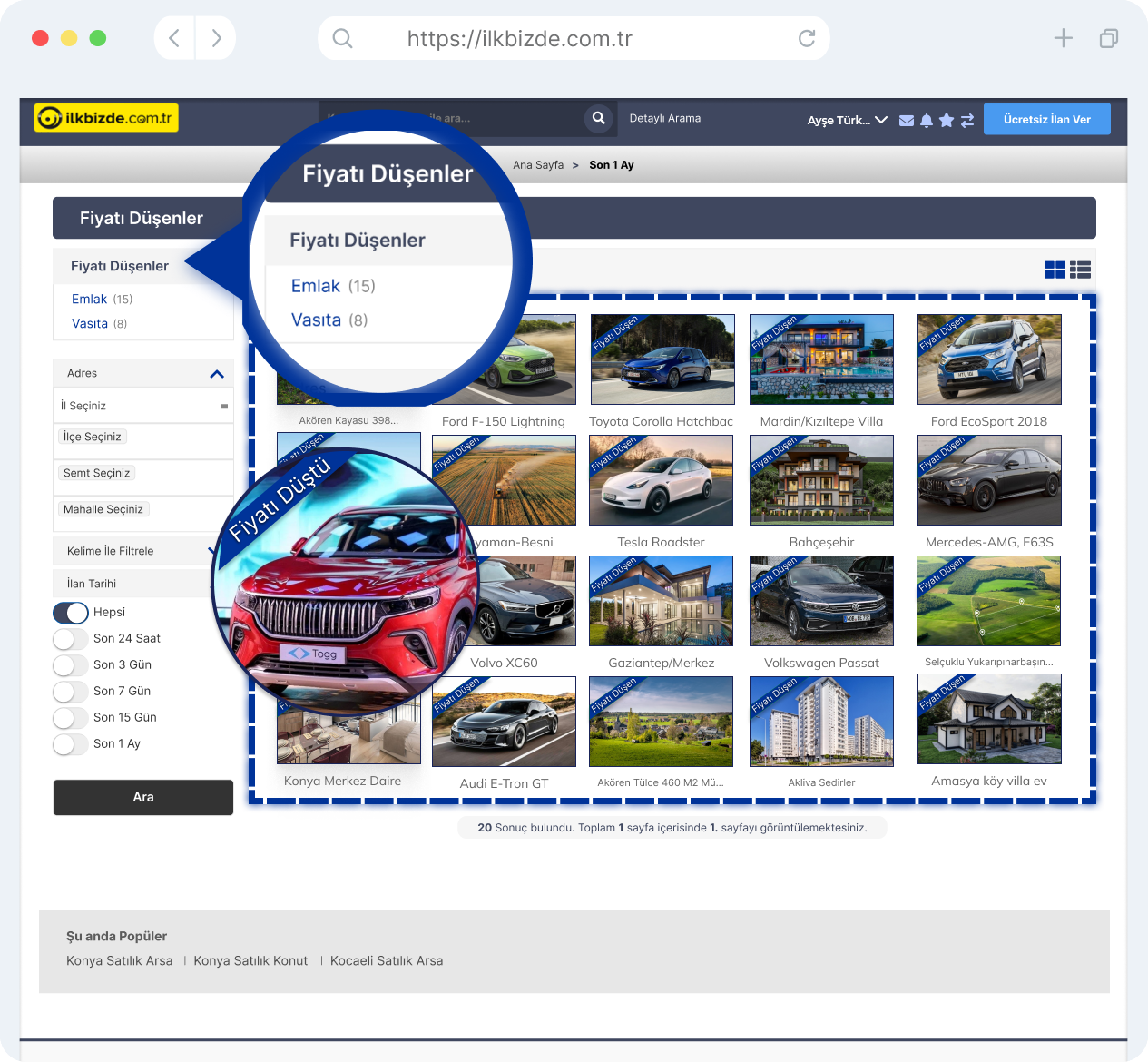The width and height of the screenshot is (1148, 1062).
Task: Open the Konya Satılık Arsa popular link
Action: [120, 960]
